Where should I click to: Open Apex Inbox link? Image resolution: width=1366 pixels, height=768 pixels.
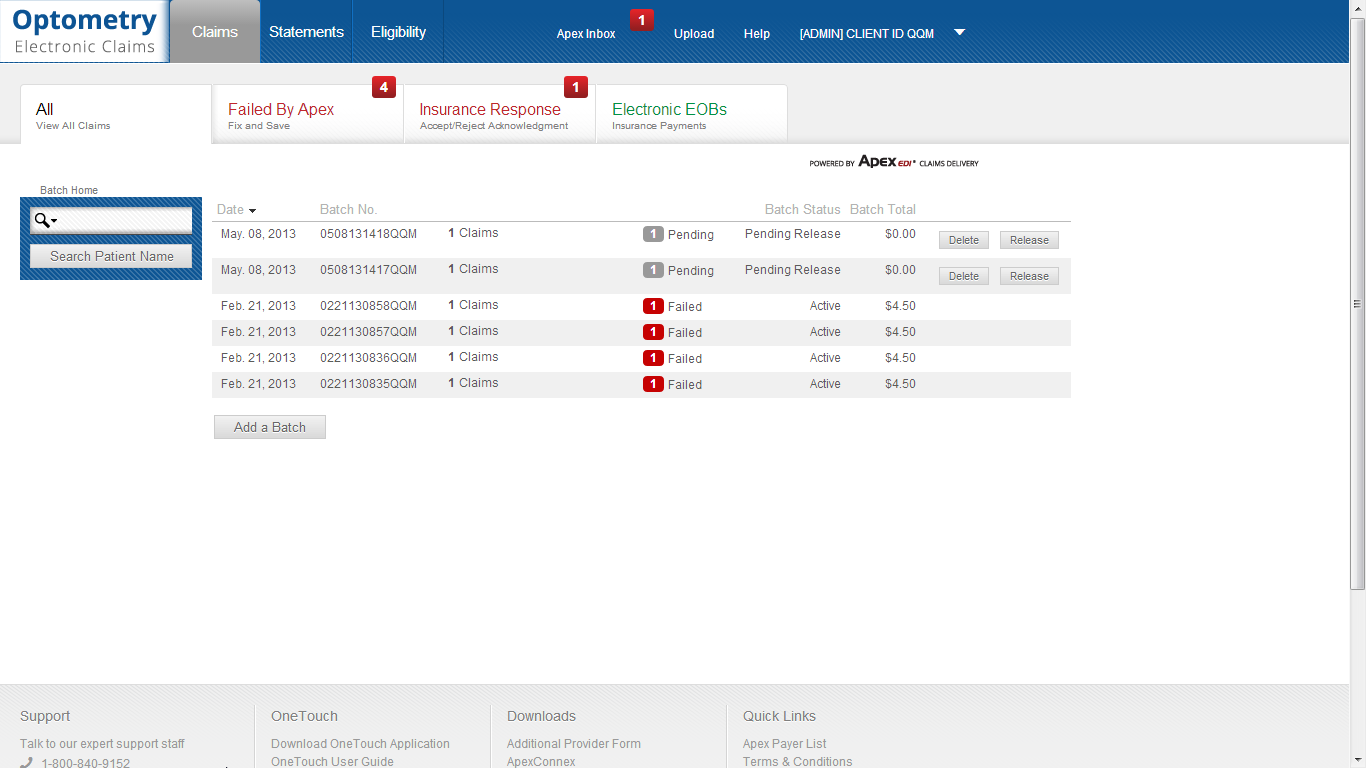586,34
